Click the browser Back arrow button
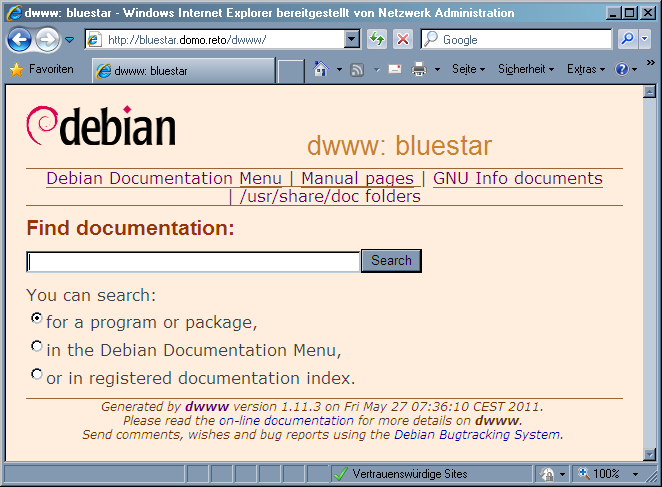Image resolution: width=662 pixels, height=487 pixels. click(x=19, y=40)
